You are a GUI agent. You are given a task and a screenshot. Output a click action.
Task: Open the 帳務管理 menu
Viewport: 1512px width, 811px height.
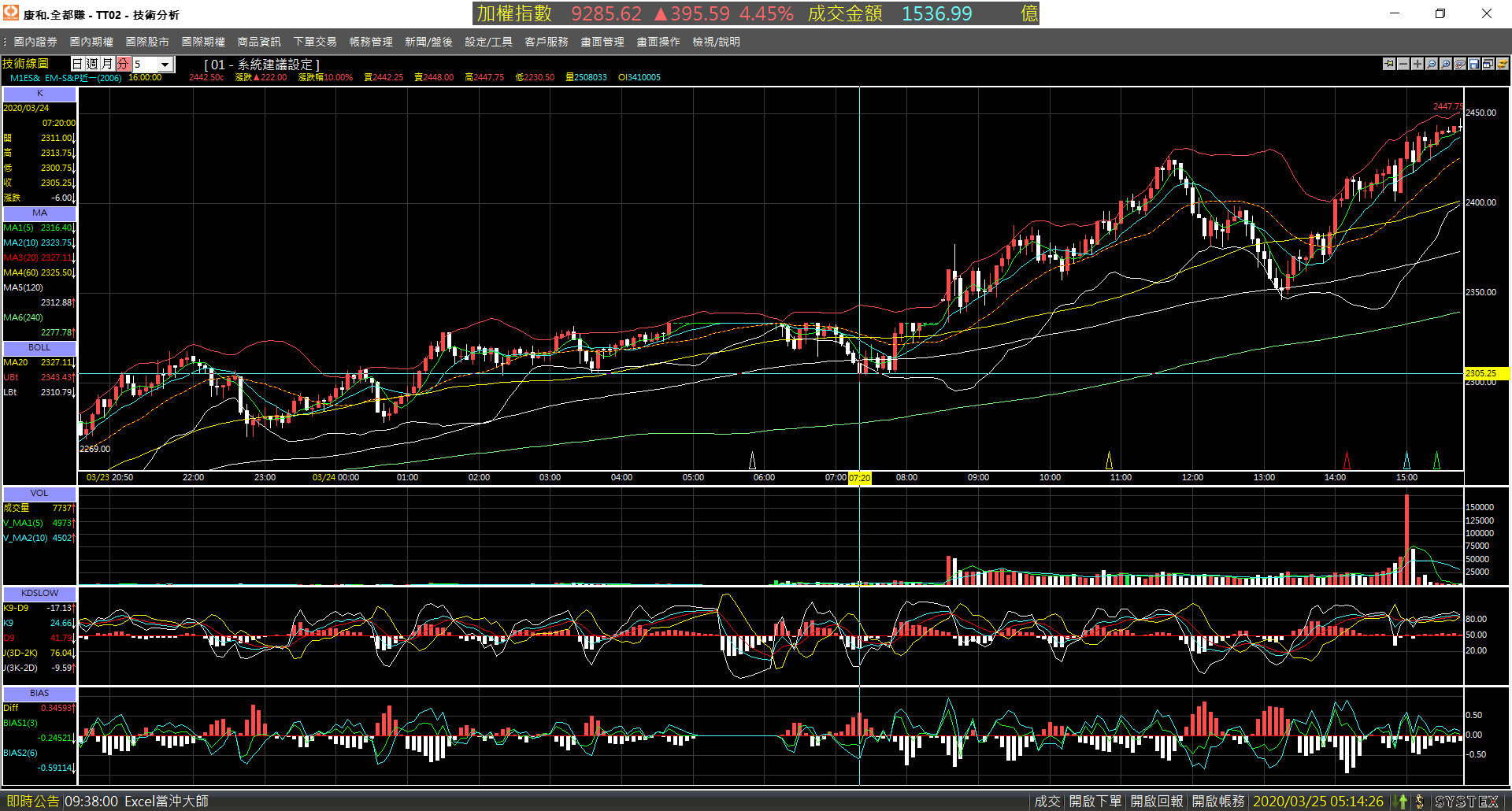point(371,42)
